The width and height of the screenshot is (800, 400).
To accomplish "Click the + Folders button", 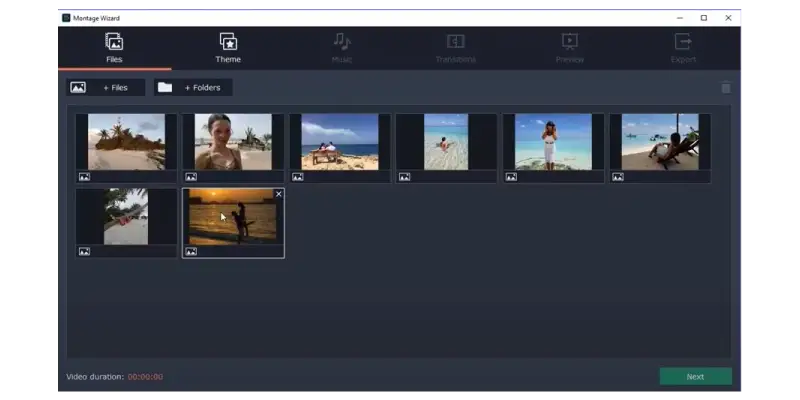I will click(x=194, y=88).
